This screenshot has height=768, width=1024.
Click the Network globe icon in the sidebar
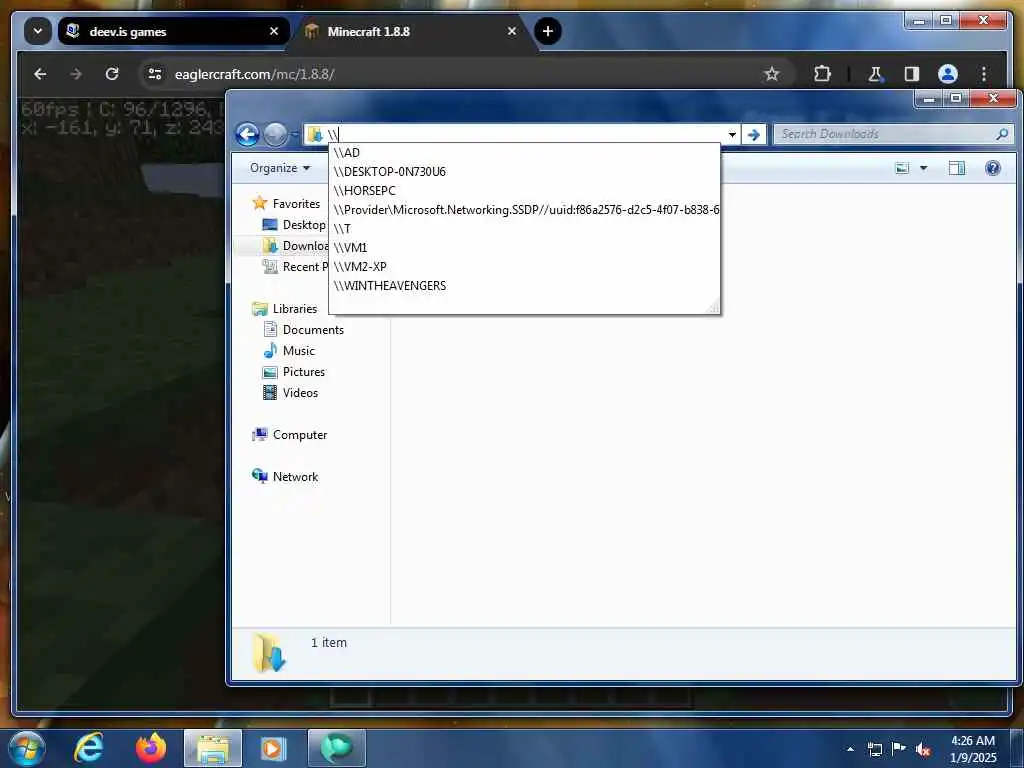(x=259, y=476)
